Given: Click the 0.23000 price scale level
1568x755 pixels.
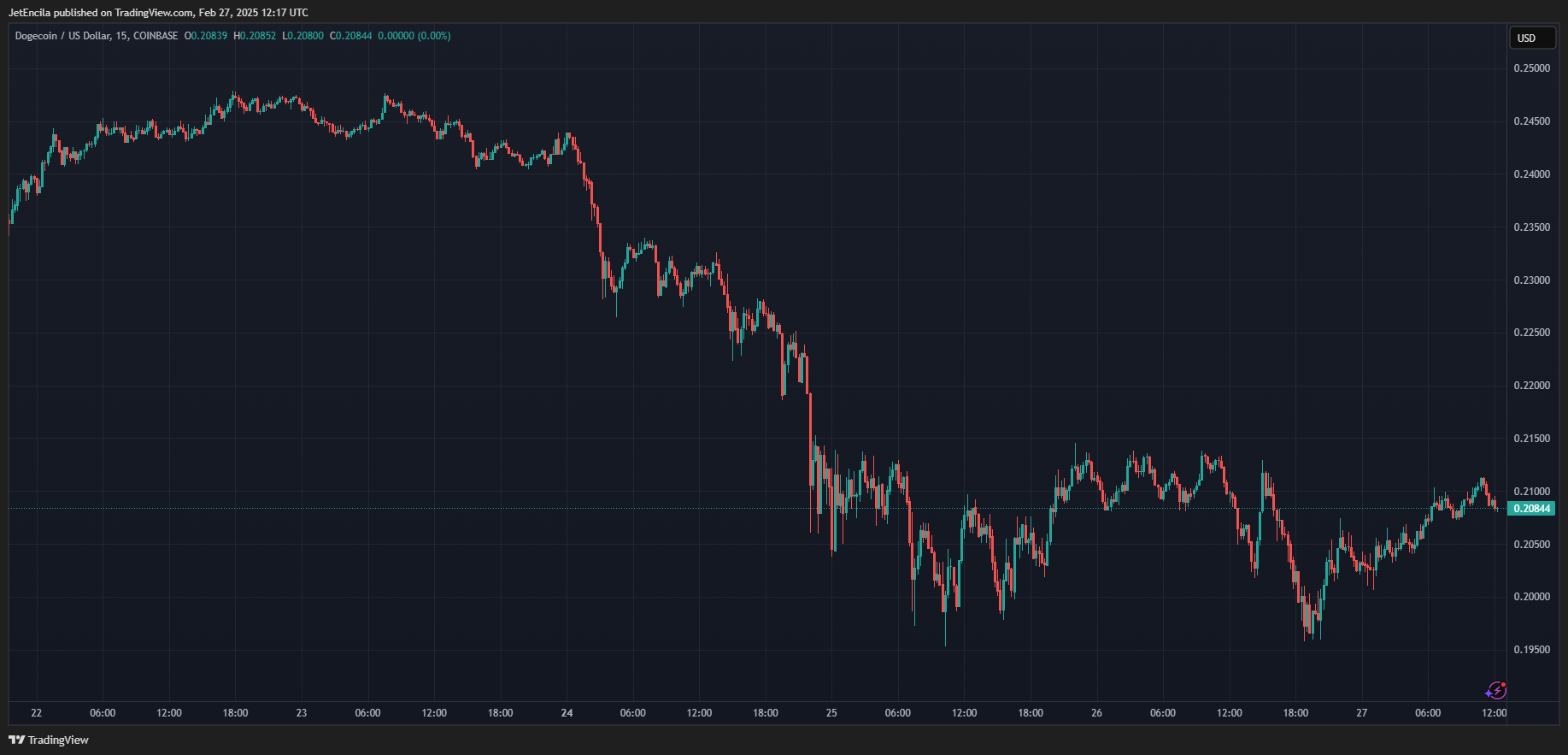Looking at the screenshot, I should 1531,280.
